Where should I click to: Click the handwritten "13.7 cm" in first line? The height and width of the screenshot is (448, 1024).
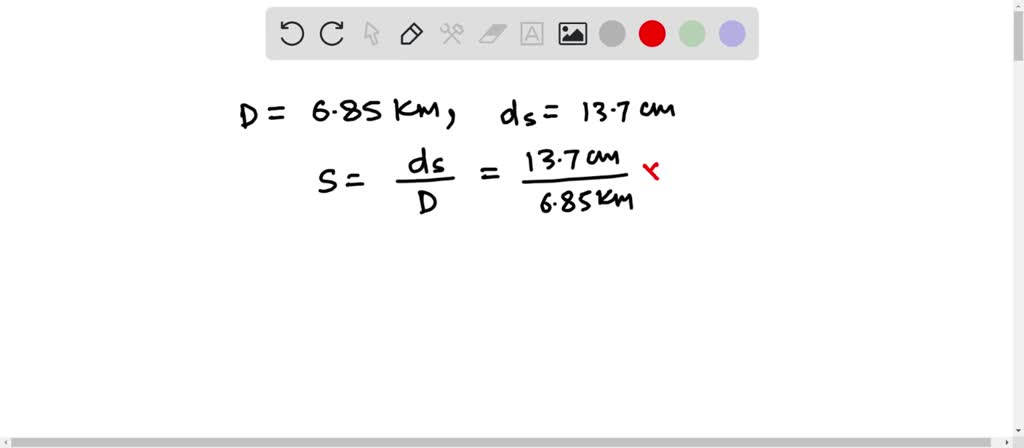628,111
